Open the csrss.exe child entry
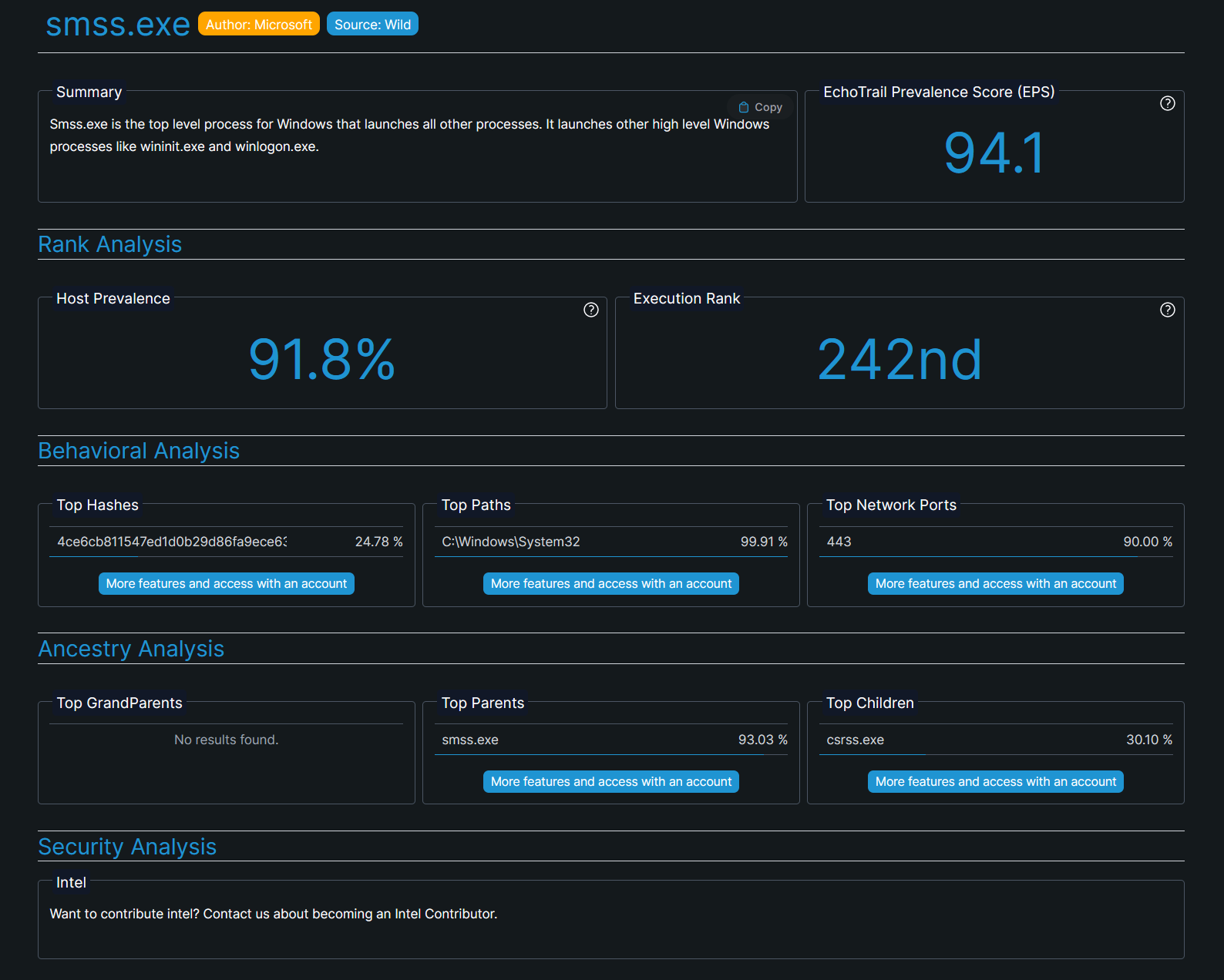 [855, 740]
